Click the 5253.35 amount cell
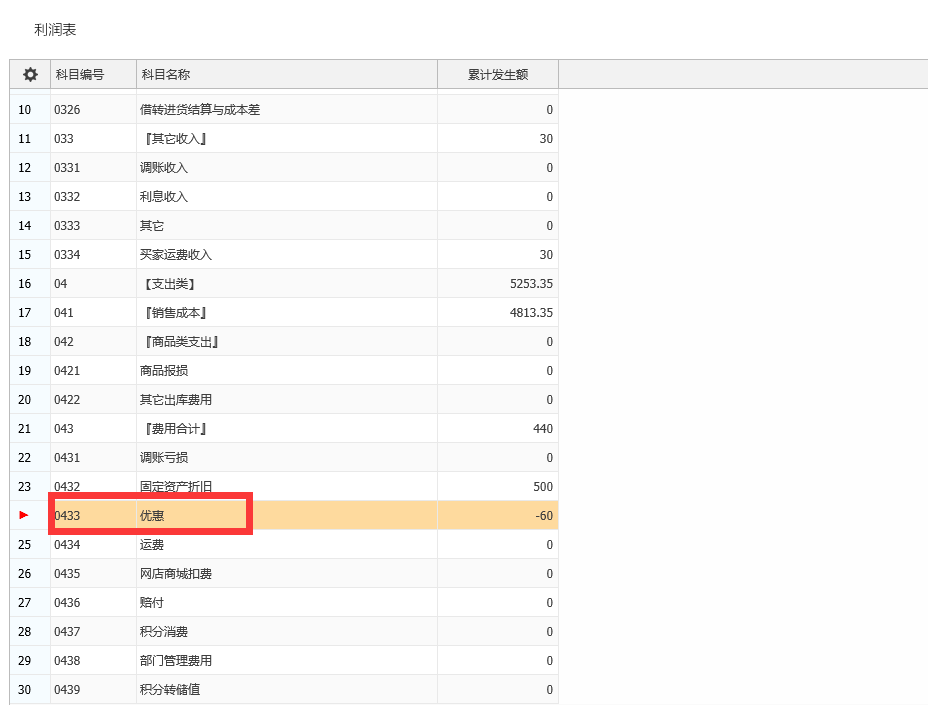Screen dimensions: 928x705 (x=498, y=284)
